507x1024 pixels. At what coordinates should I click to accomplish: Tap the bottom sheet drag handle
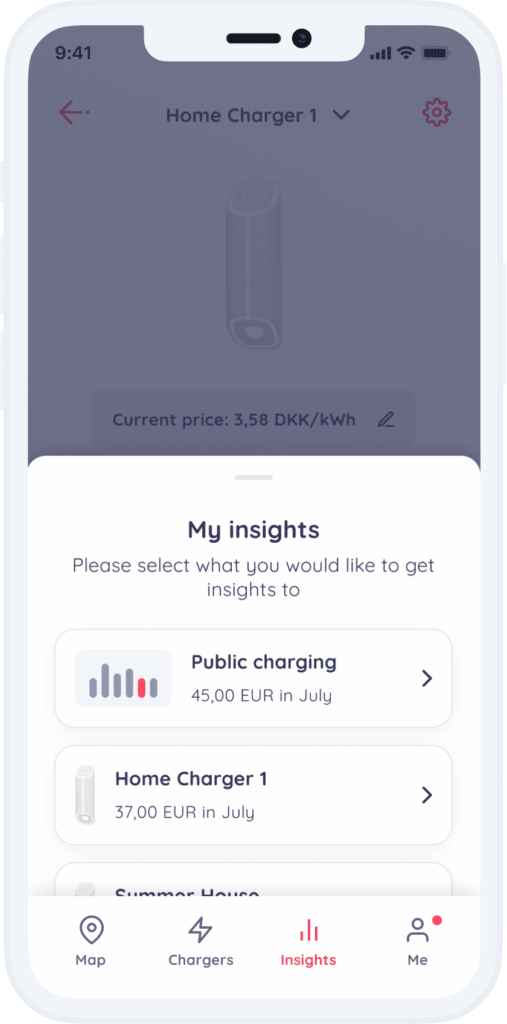[254, 477]
